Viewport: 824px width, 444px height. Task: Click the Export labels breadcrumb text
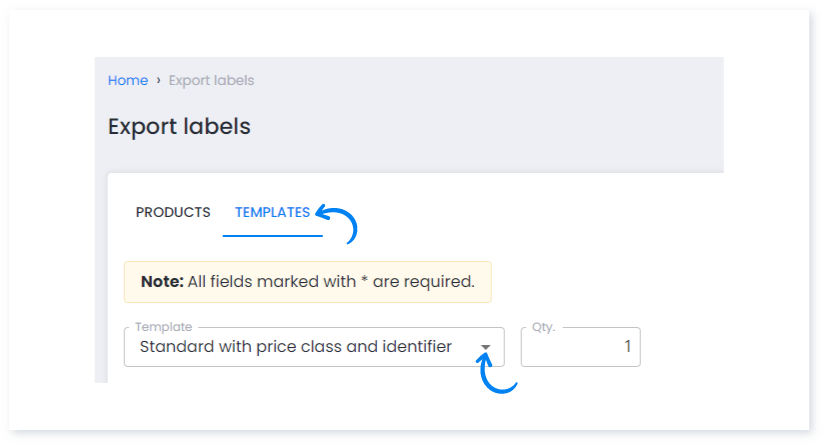211,80
